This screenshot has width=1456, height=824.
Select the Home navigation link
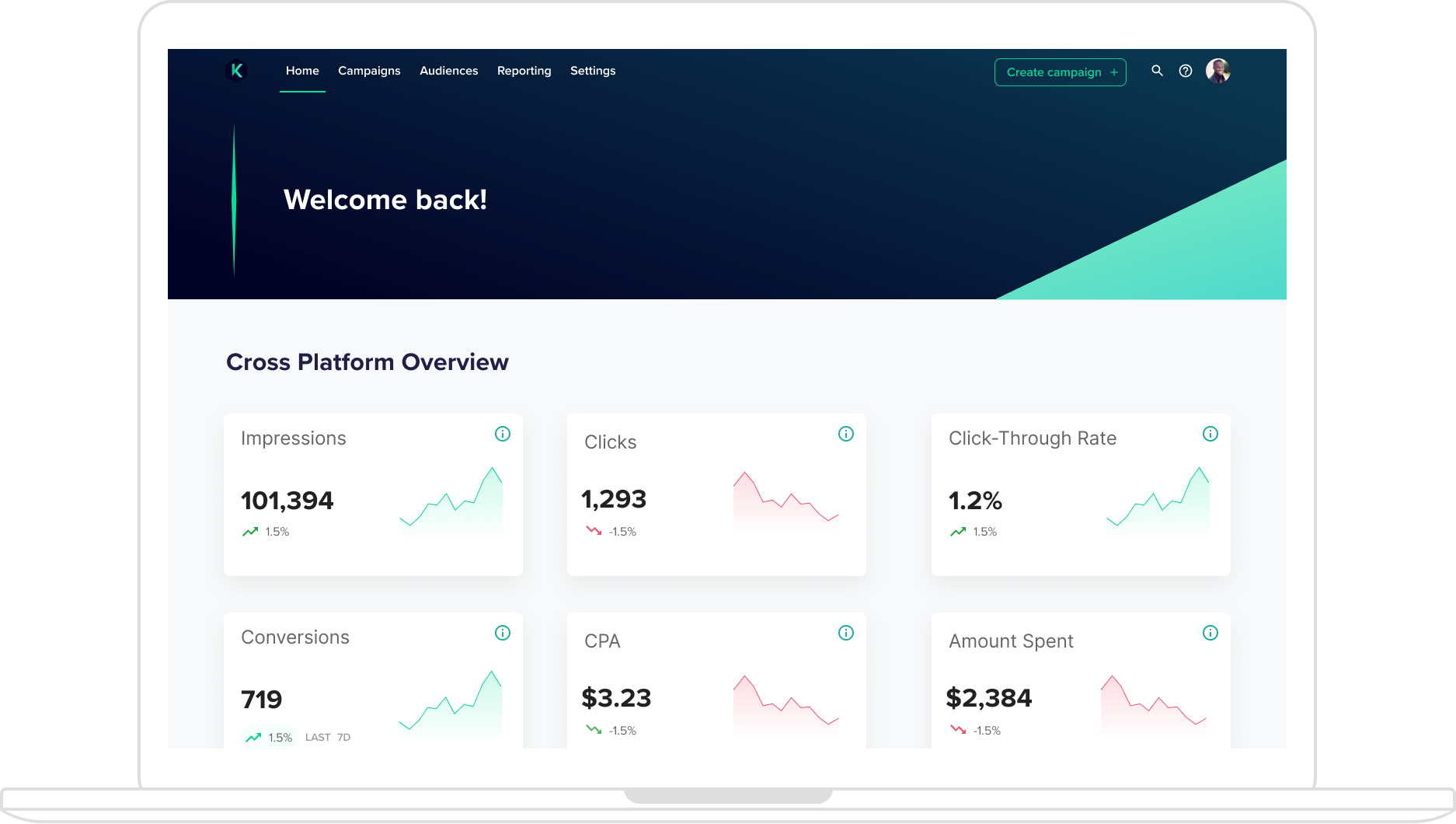pyautogui.click(x=302, y=71)
